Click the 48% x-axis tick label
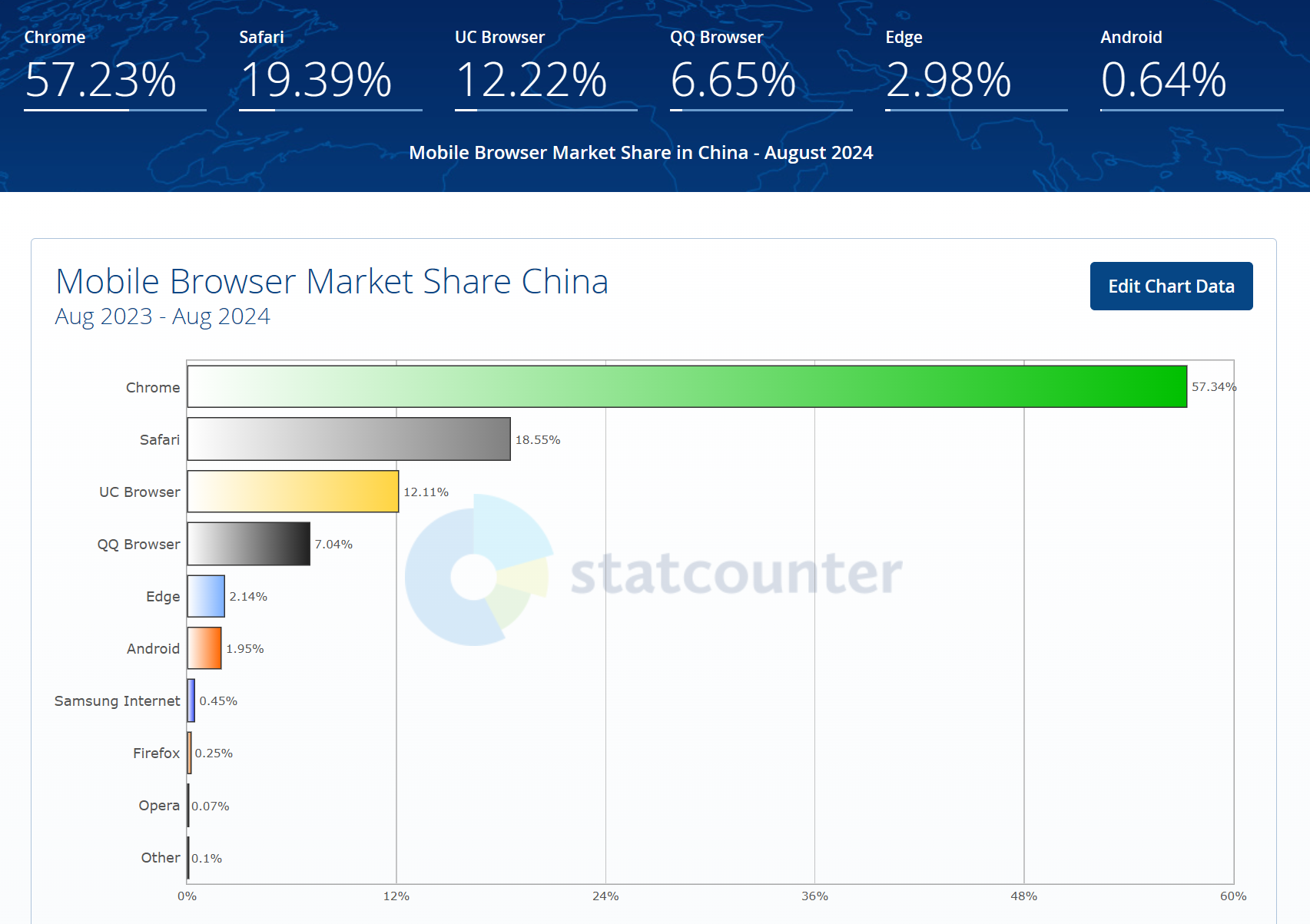This screenshot has width=1310, height=924. pos(1023,896)
